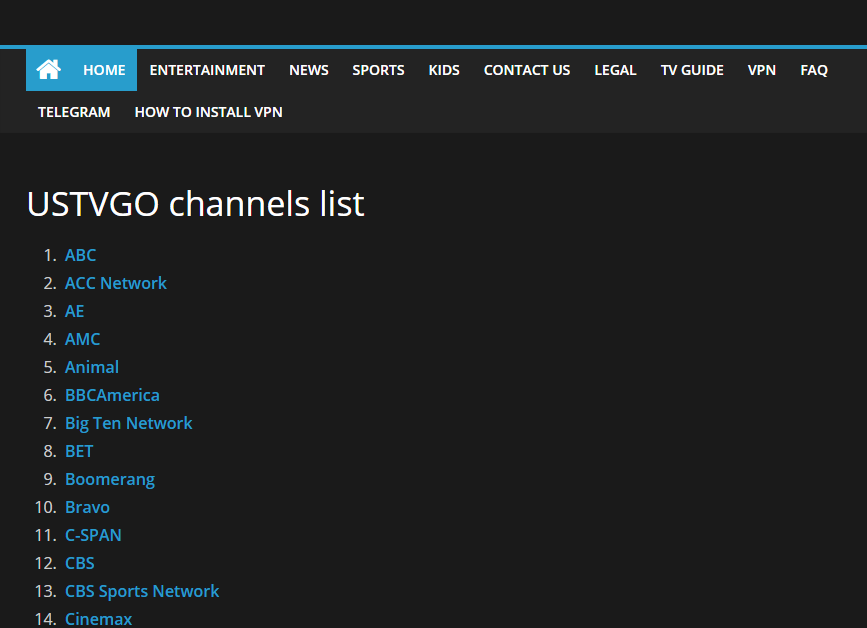Open the C-SPAN channel link
This screenshot has height=628, width=867.
pos(93,535)
